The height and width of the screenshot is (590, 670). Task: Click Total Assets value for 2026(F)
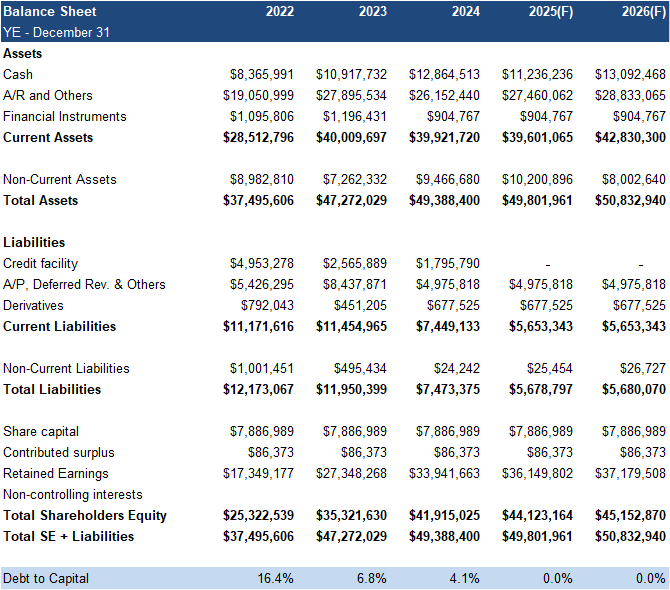tap(630, 200)
